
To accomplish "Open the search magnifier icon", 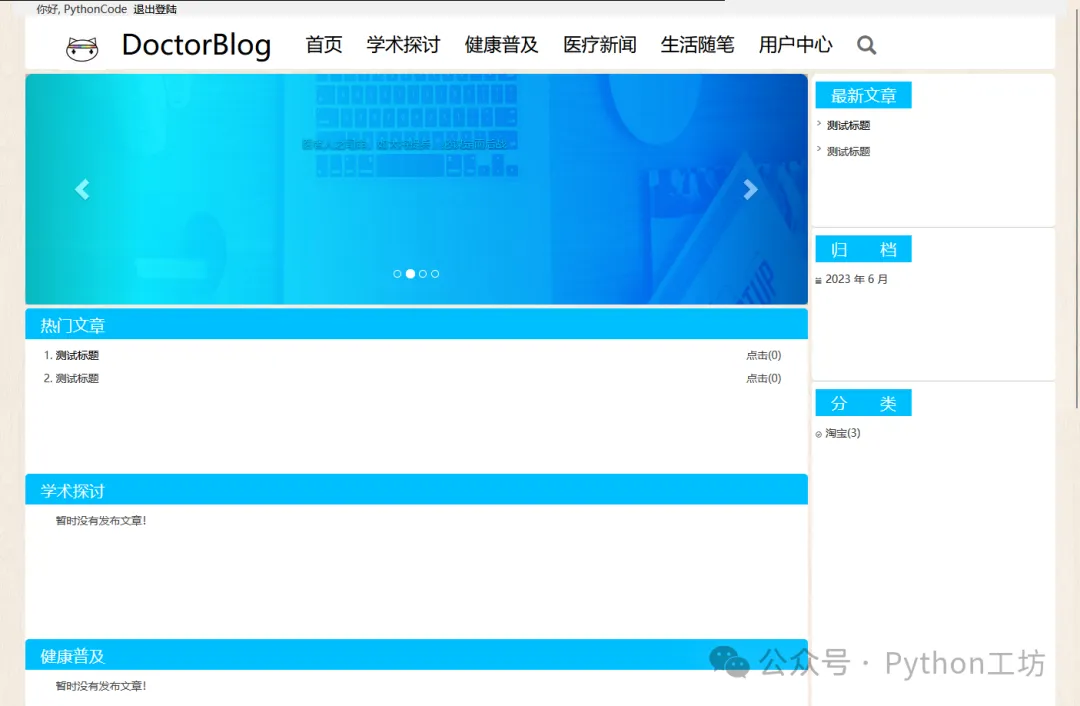I will (x=866, y=45).
